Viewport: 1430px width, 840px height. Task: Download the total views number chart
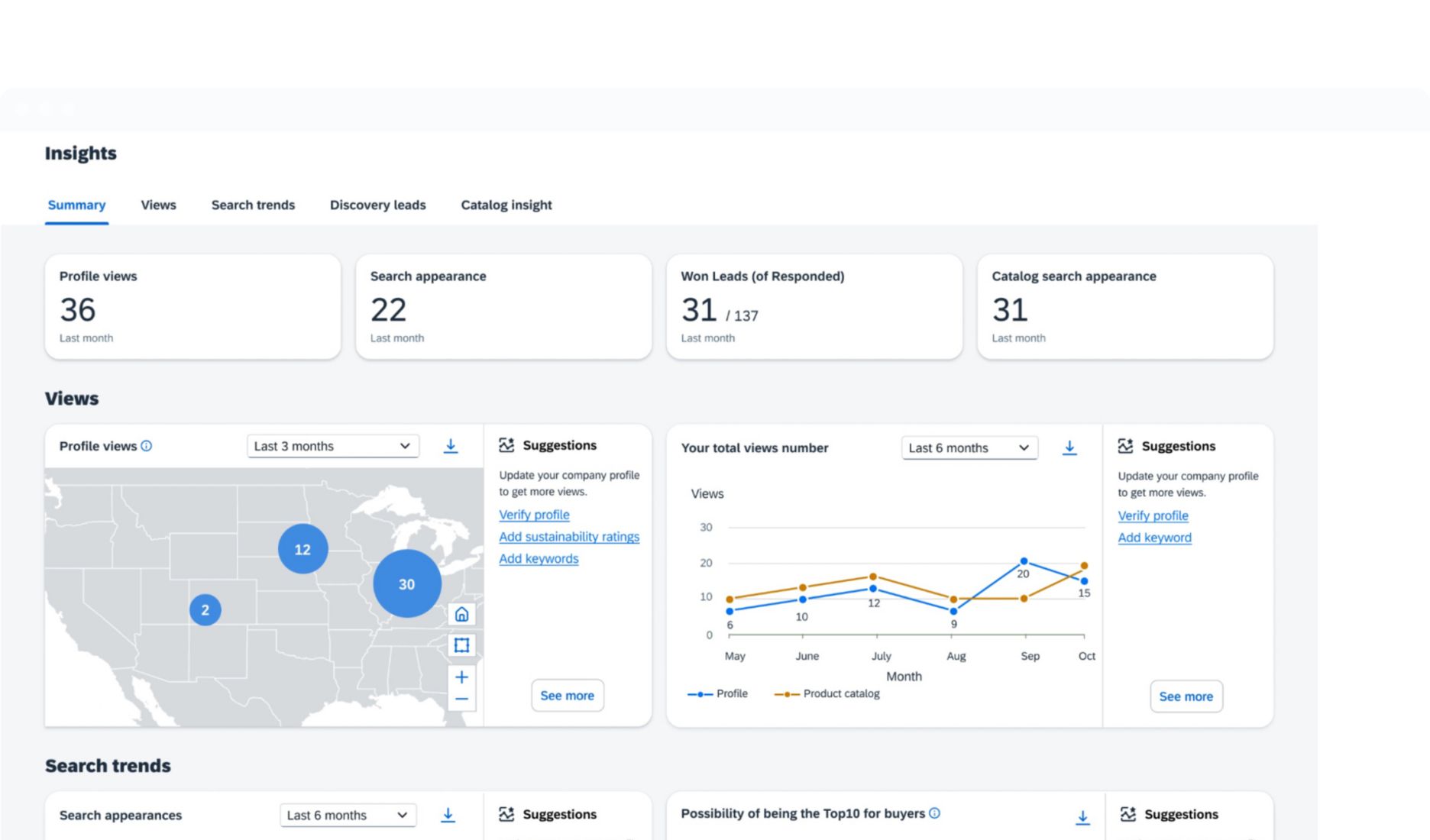pos(1069,448)
